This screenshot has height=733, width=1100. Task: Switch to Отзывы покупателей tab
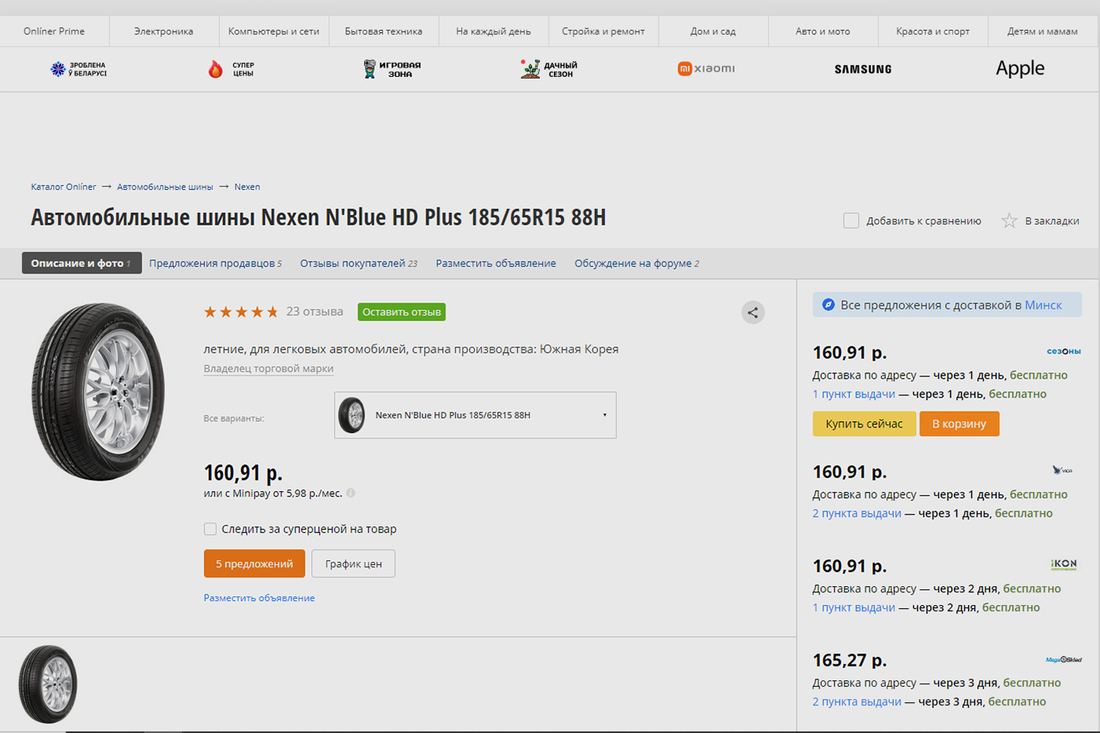click(358, 263)
